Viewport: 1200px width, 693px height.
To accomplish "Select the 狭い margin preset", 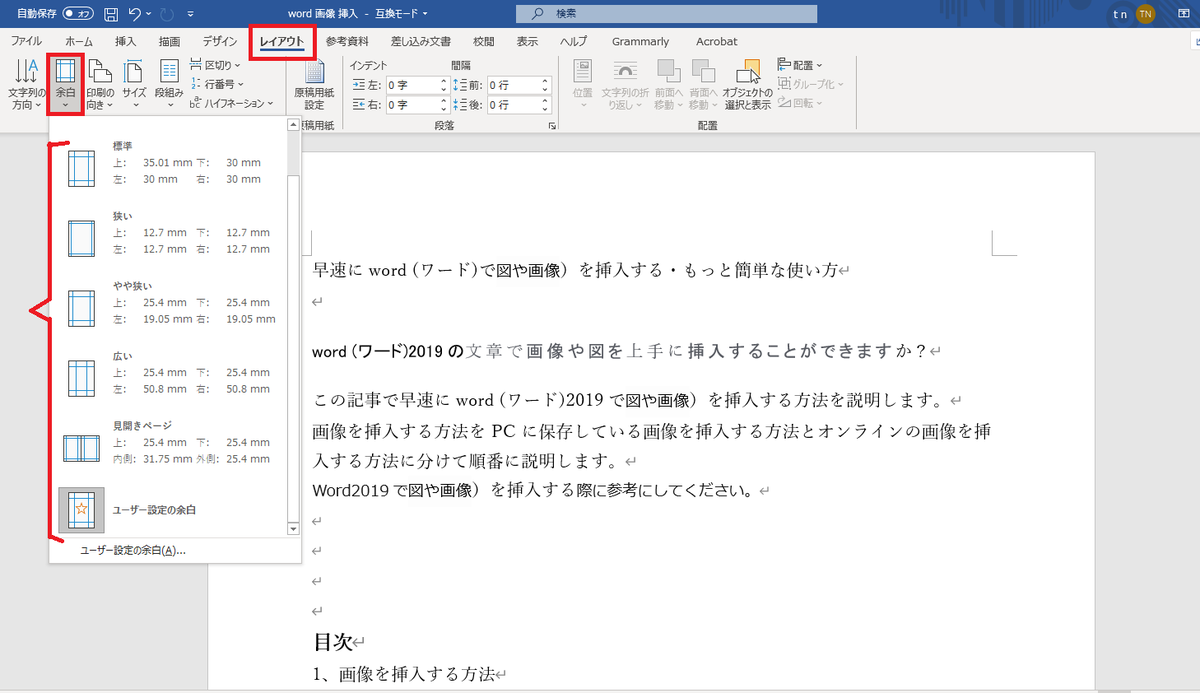I will coord(170,233).
